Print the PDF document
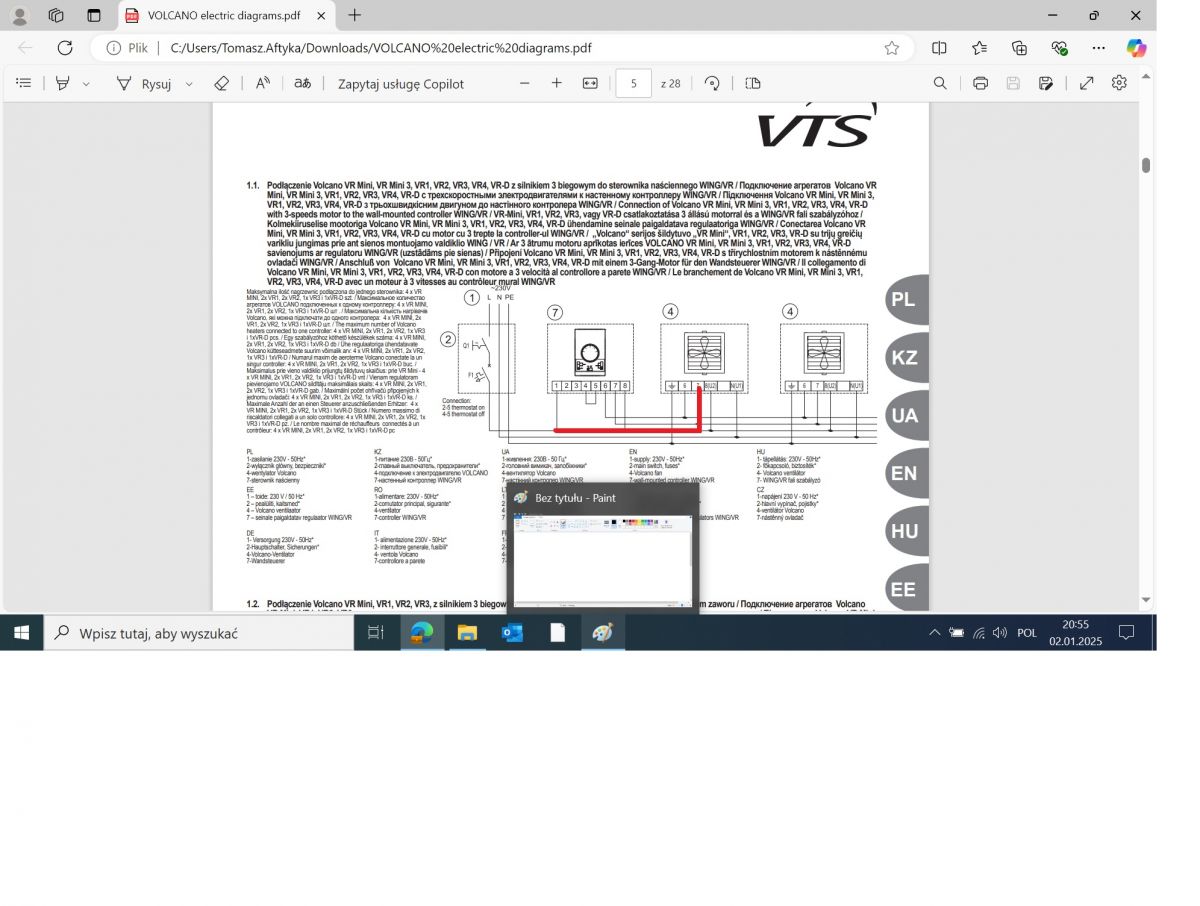The height and width of the screenshot is (906, 1200). pos(980,84)
